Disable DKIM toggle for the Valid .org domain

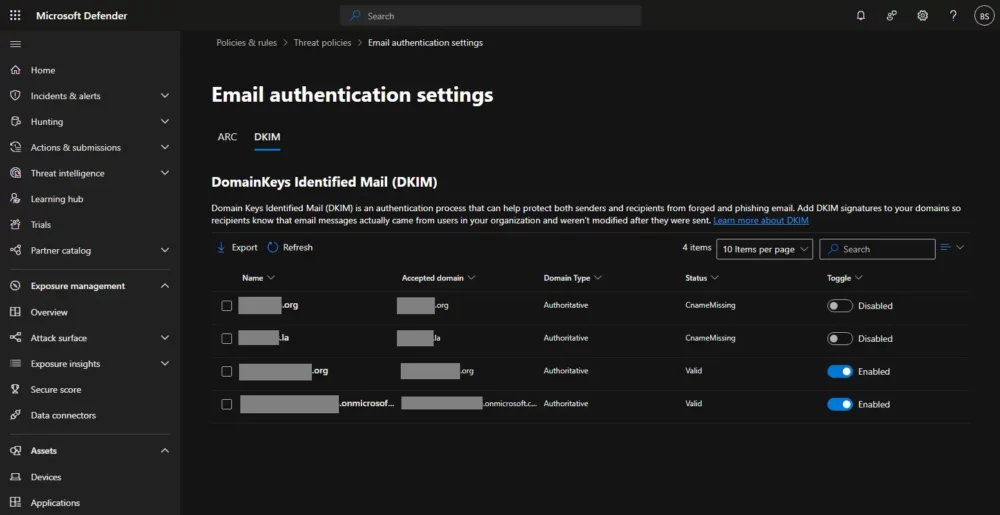click(x=840, y=372)
